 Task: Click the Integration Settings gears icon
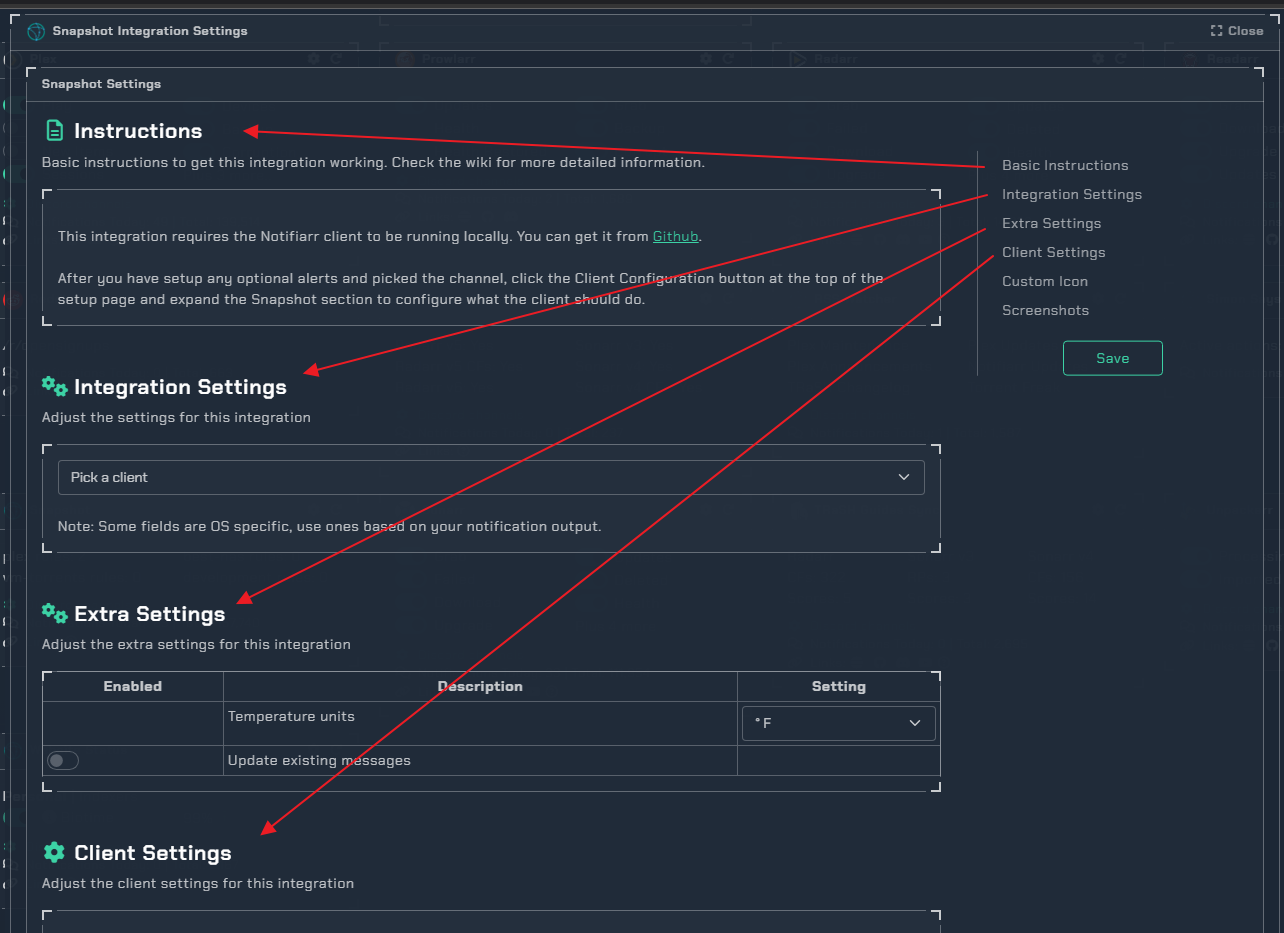pos(55,387)
